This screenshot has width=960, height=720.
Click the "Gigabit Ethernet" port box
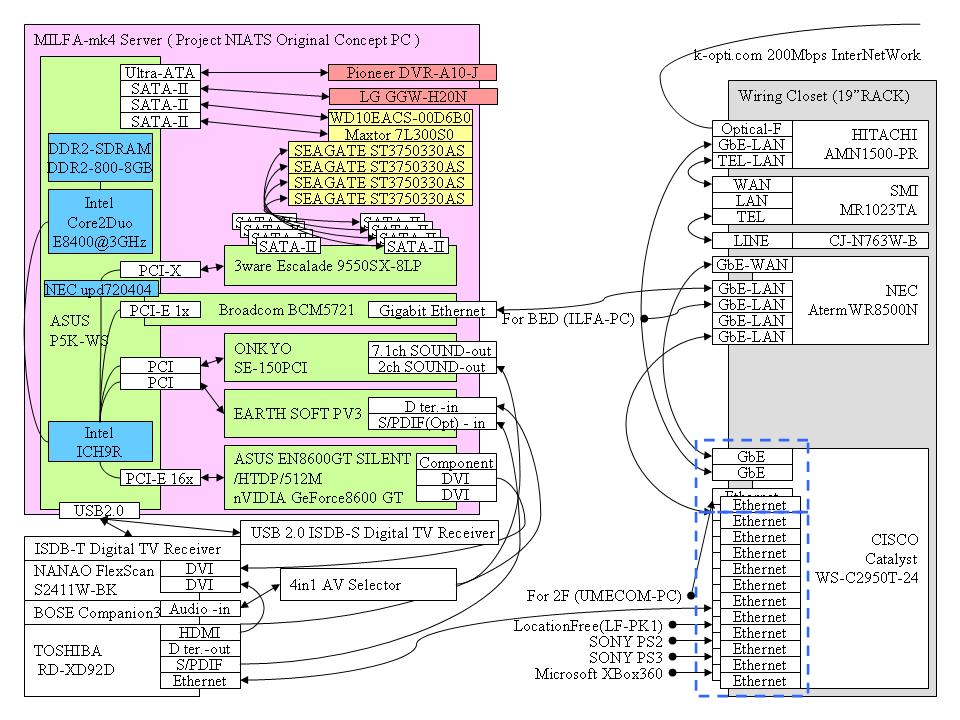click(x=432, y=310)
